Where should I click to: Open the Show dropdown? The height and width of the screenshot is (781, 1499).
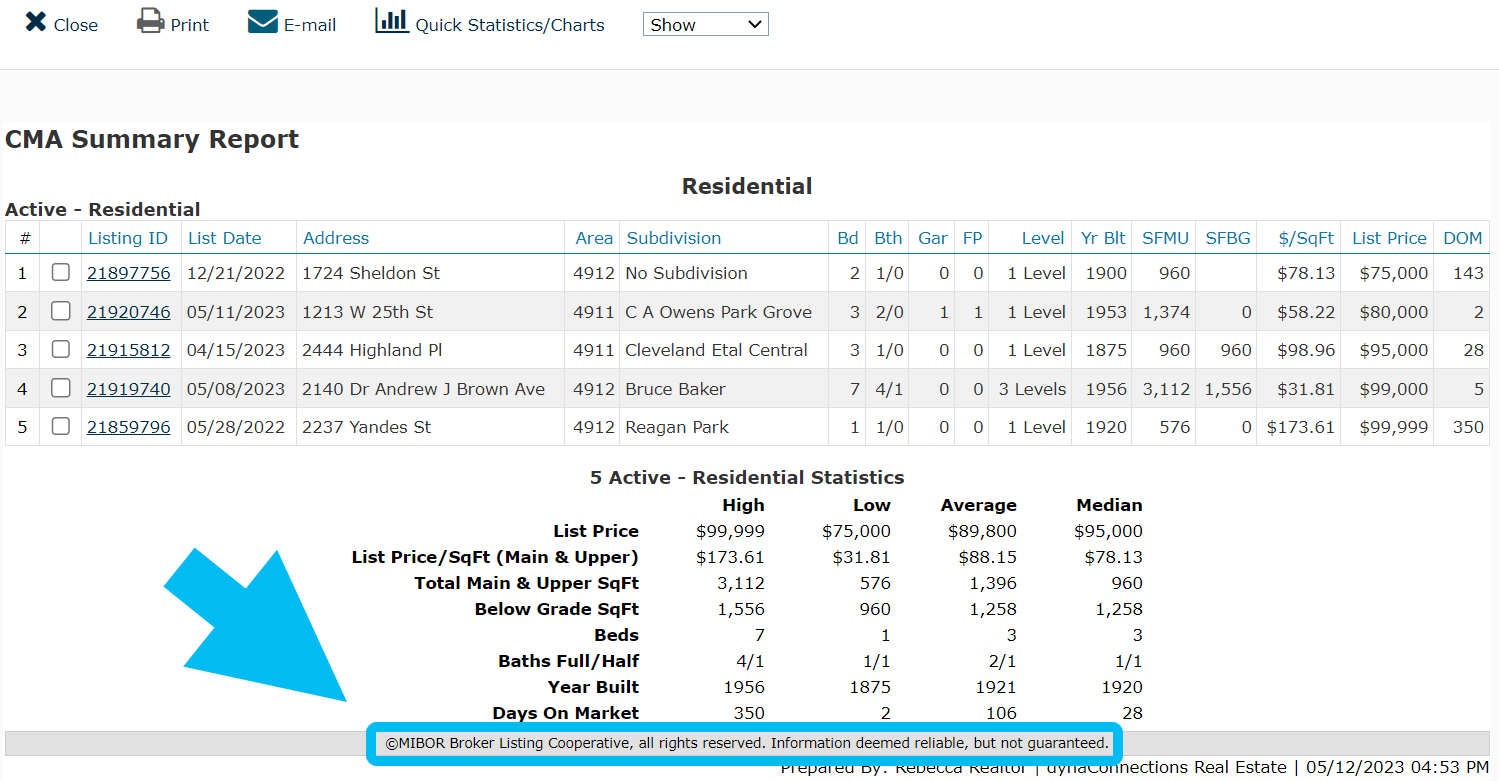pos(706,25)
